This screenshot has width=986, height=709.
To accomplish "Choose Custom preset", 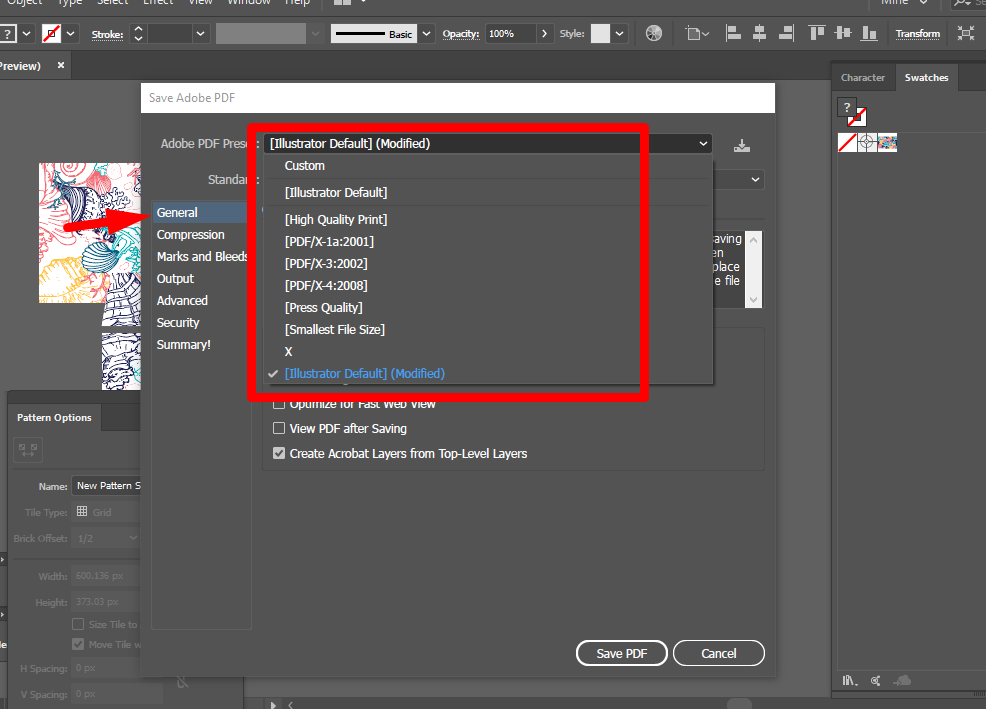I will click(304, 165).
